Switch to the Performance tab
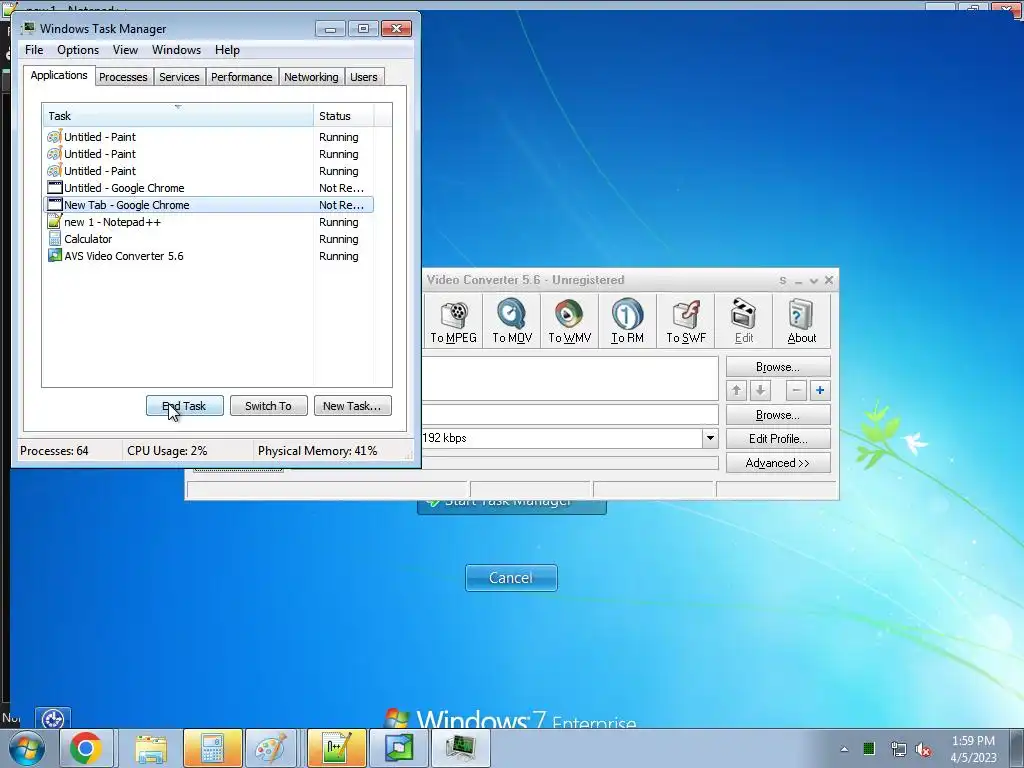The width and height of the screenshot is (1024, 768). [242, 77]
